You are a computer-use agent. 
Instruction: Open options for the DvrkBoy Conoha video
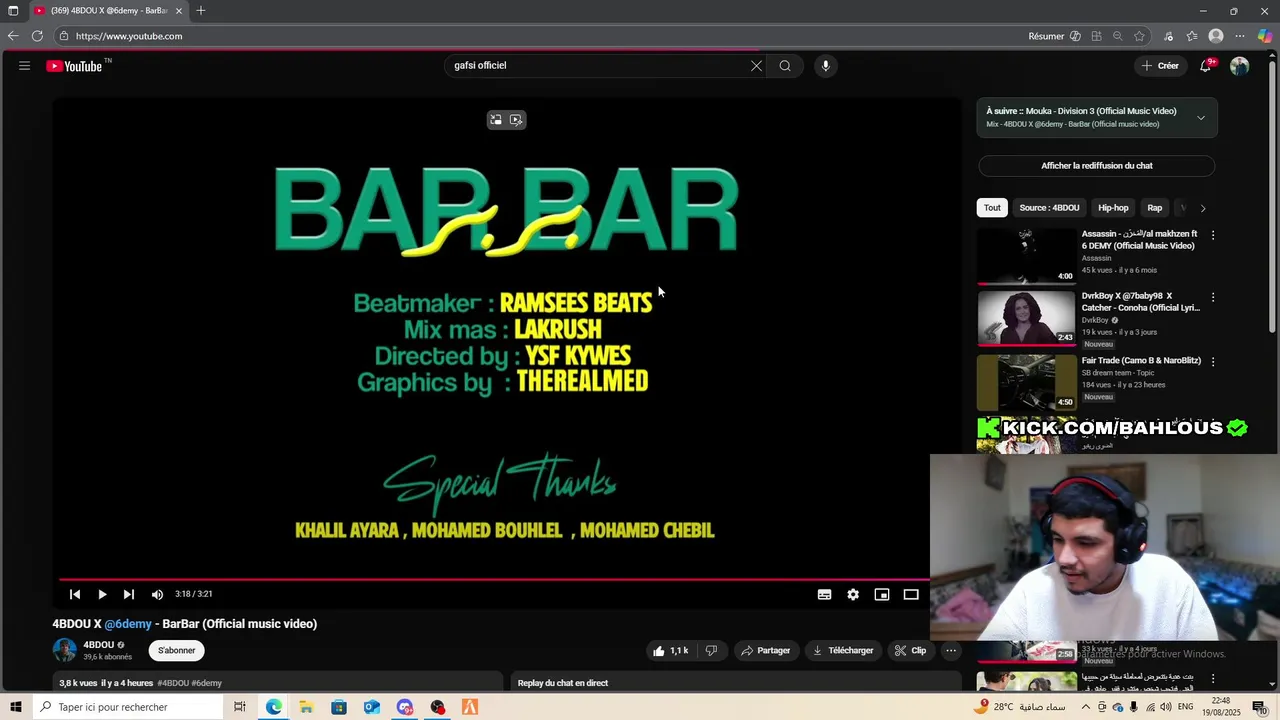point(1213,297)
